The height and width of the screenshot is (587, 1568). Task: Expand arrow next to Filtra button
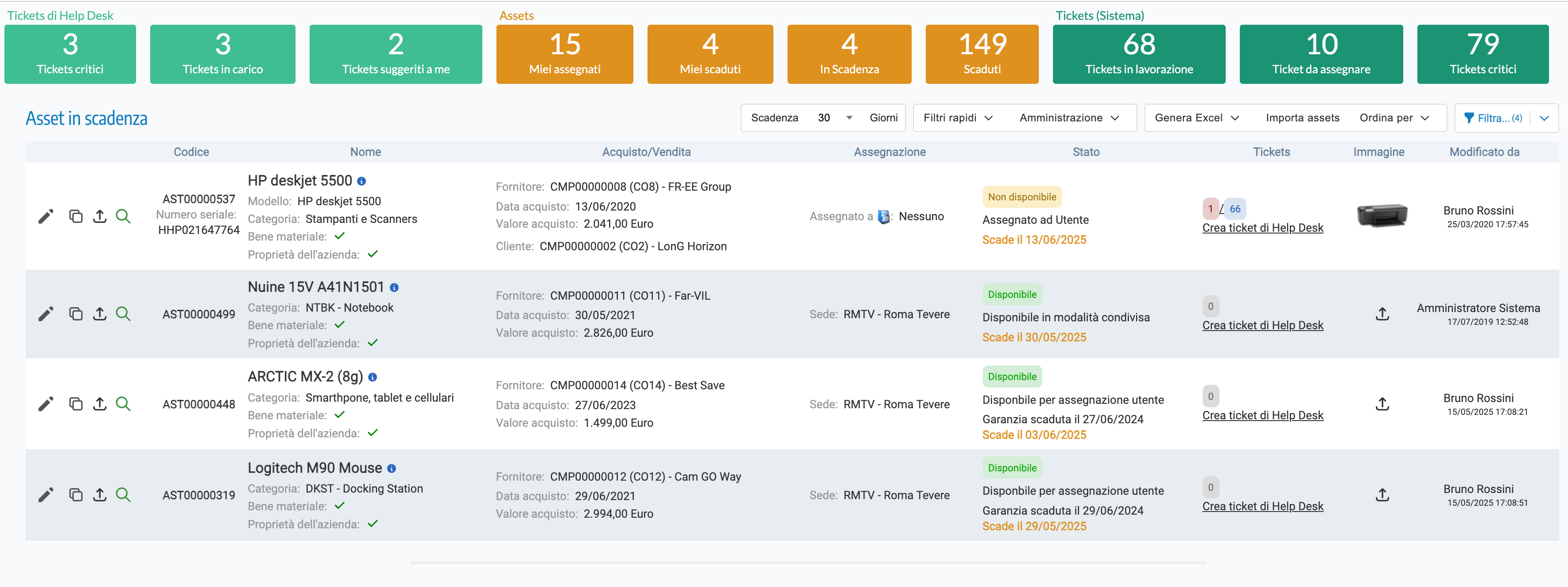pos(1544,118)
